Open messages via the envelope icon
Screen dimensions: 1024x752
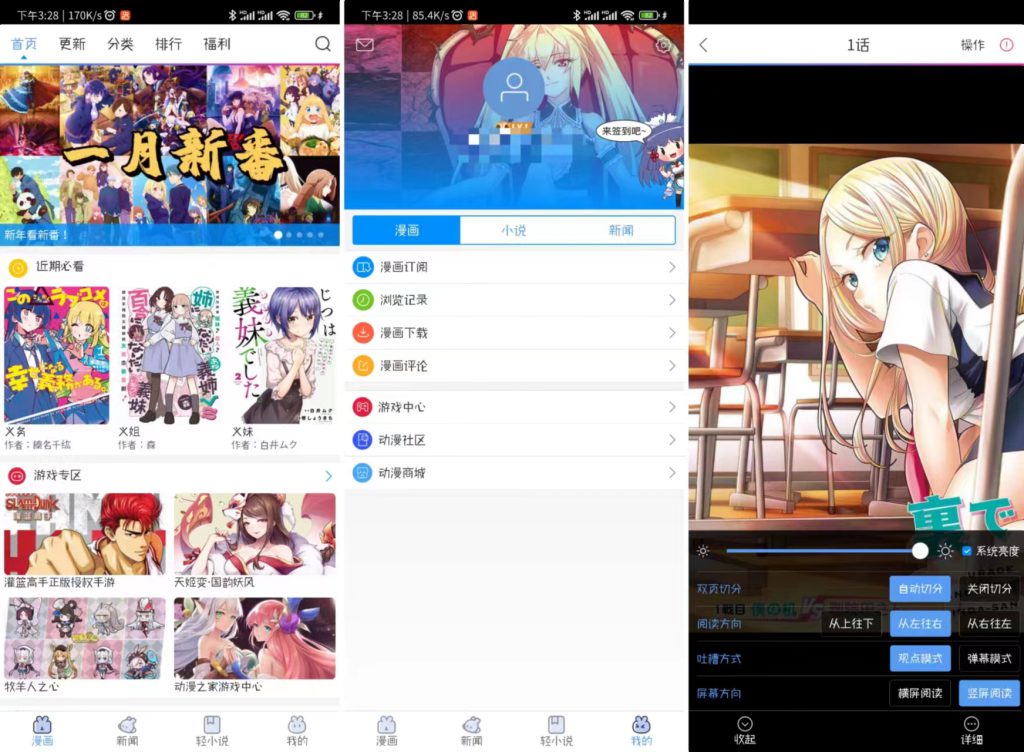point(365,44)
